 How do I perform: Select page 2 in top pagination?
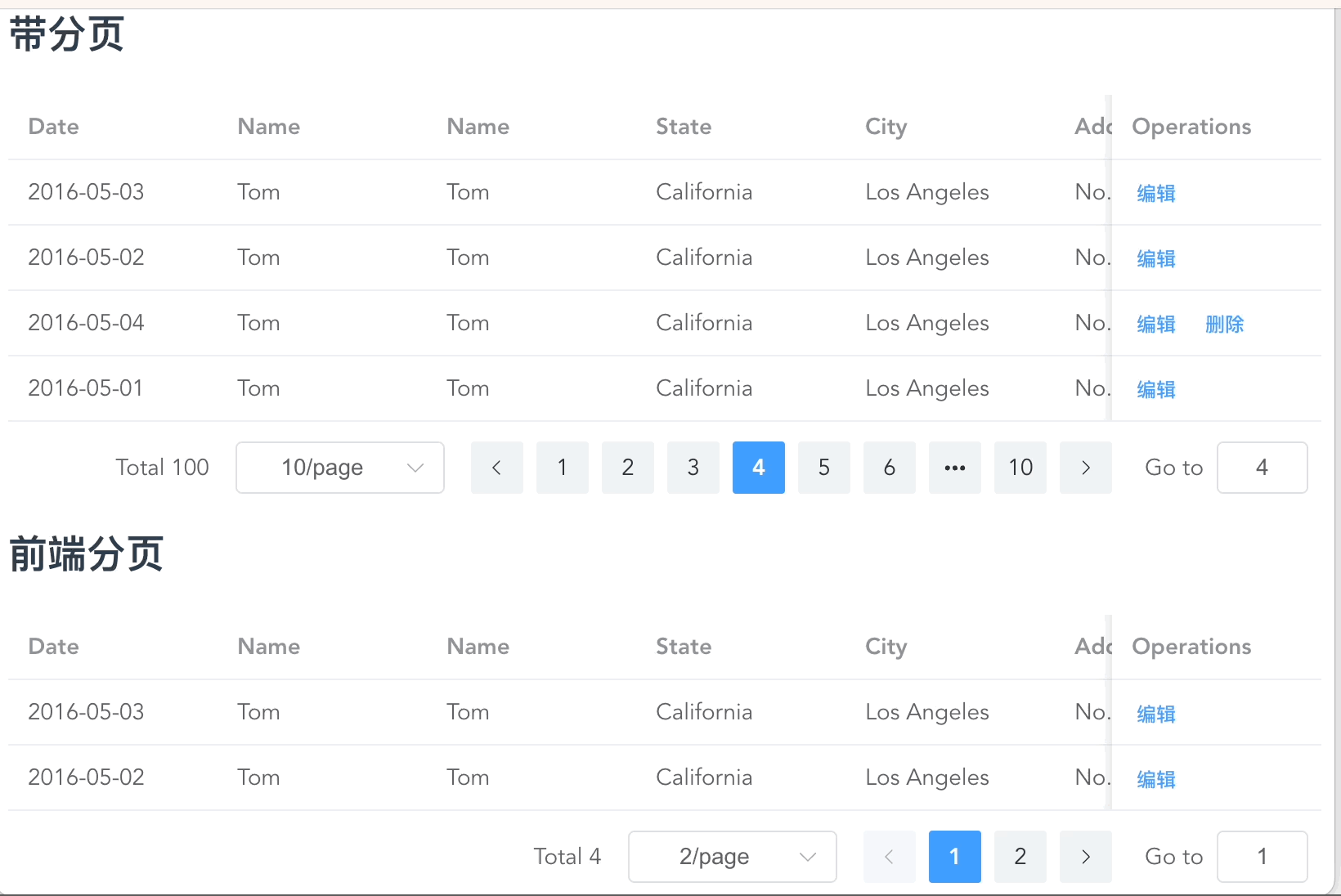pos(627,468)
